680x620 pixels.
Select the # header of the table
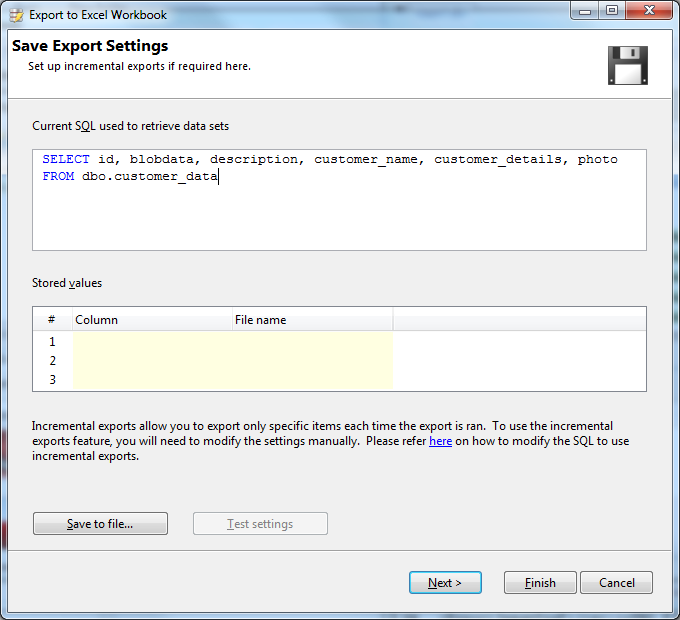pos(52,320)
